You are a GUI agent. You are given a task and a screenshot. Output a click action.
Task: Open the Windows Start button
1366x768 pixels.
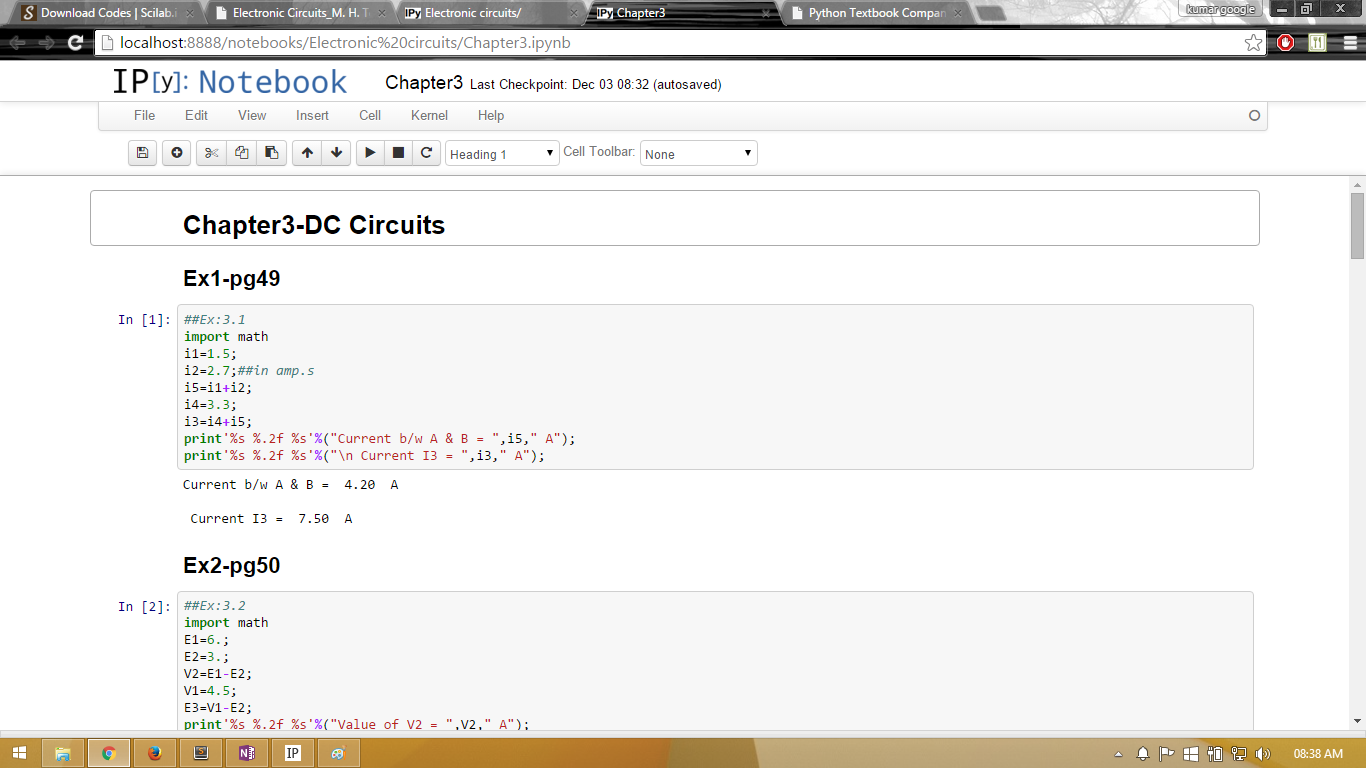coord(20,753)
